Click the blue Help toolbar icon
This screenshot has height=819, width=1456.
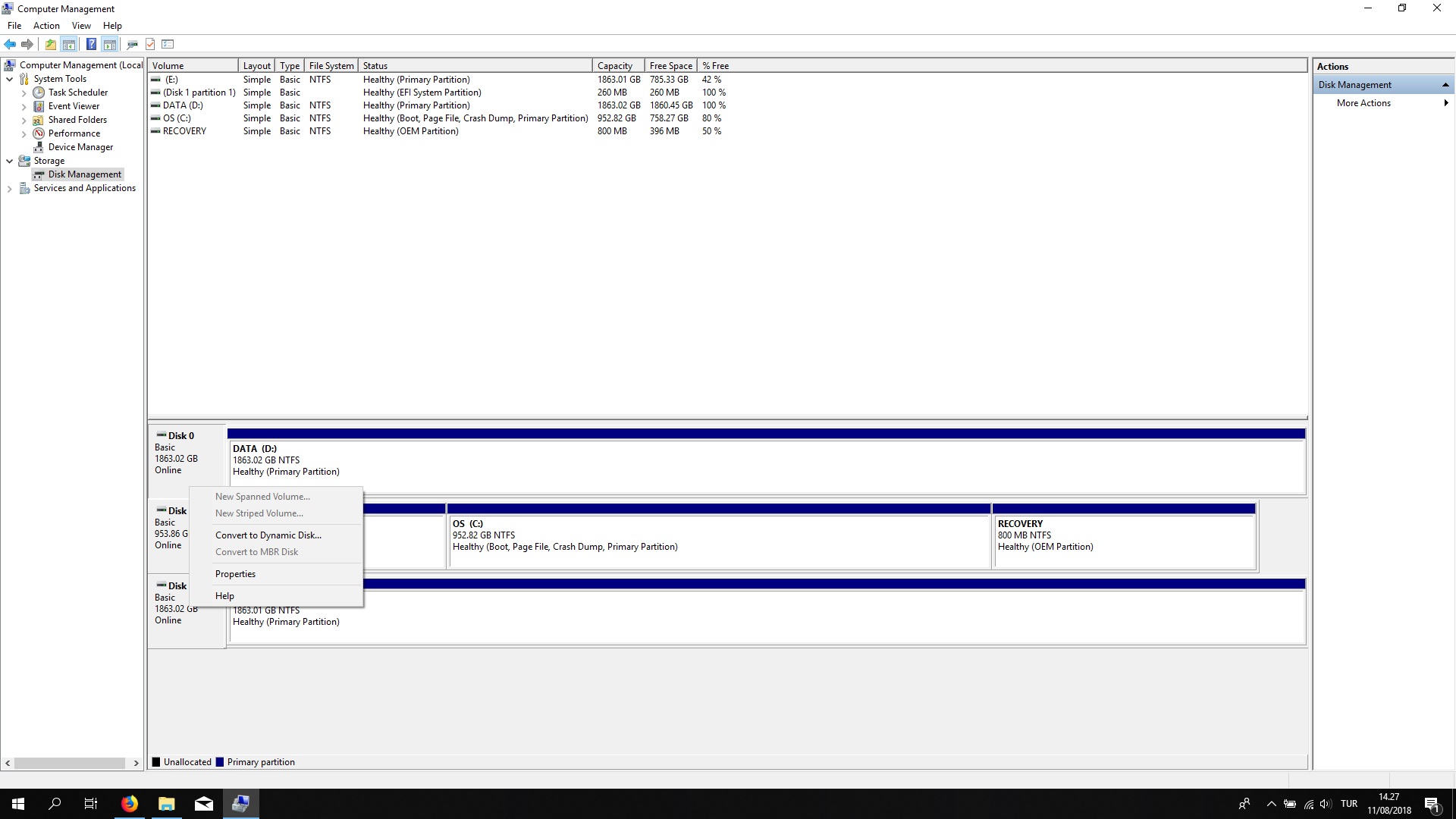[x=91, y=44]
